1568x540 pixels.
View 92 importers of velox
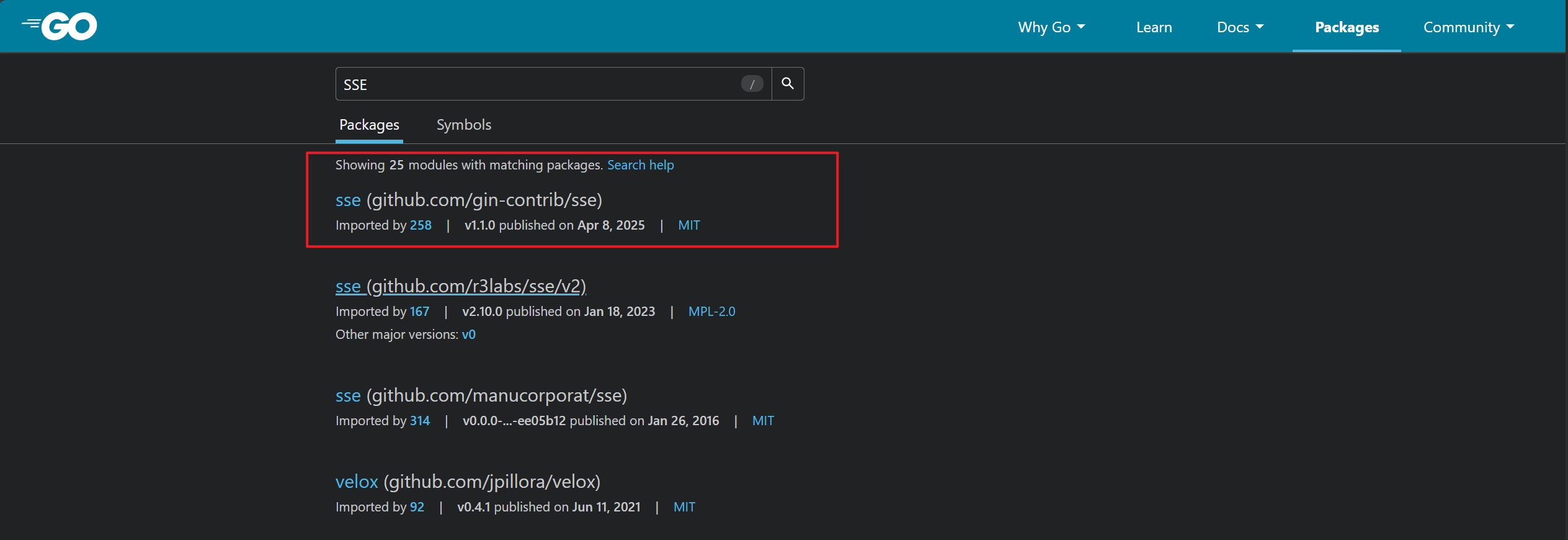(x=417, y=507)
